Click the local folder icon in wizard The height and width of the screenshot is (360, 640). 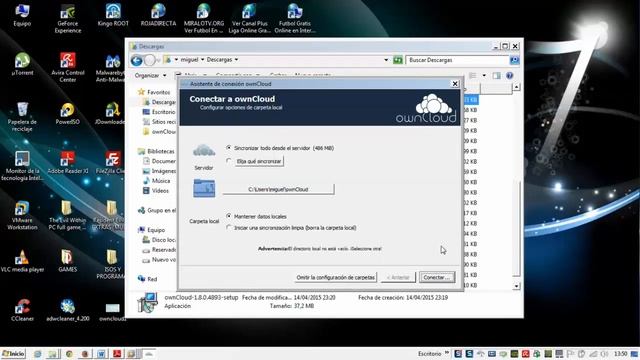tap(204, 188)
